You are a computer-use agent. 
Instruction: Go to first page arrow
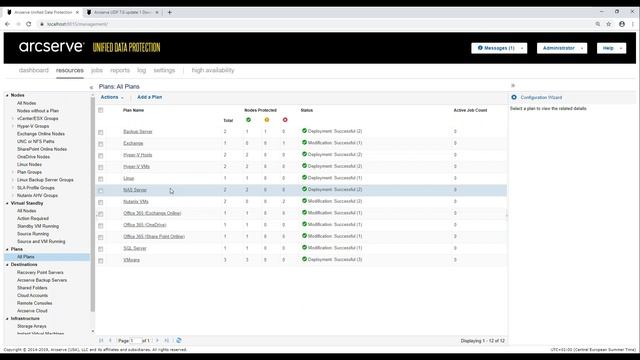pyautogui.click(x=101, y=340)
